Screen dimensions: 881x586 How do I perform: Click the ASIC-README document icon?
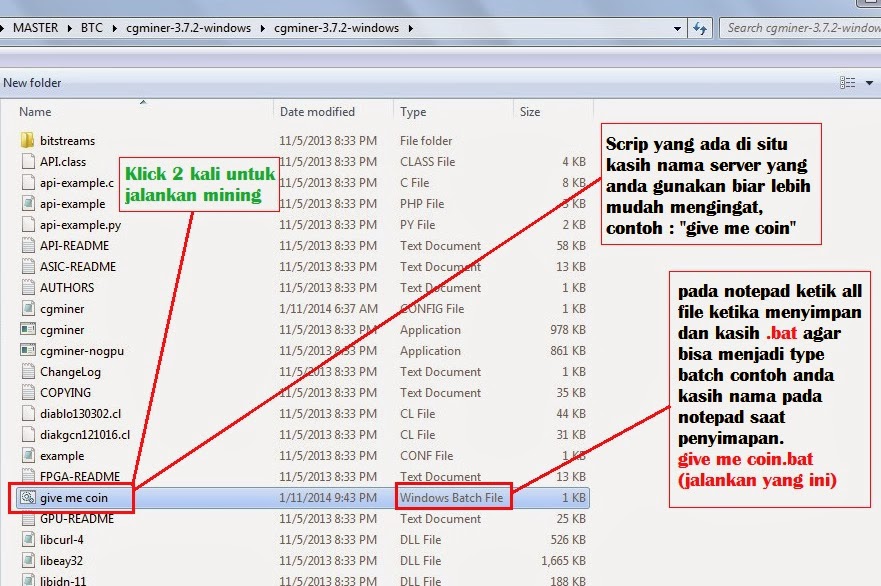(28, 266)
